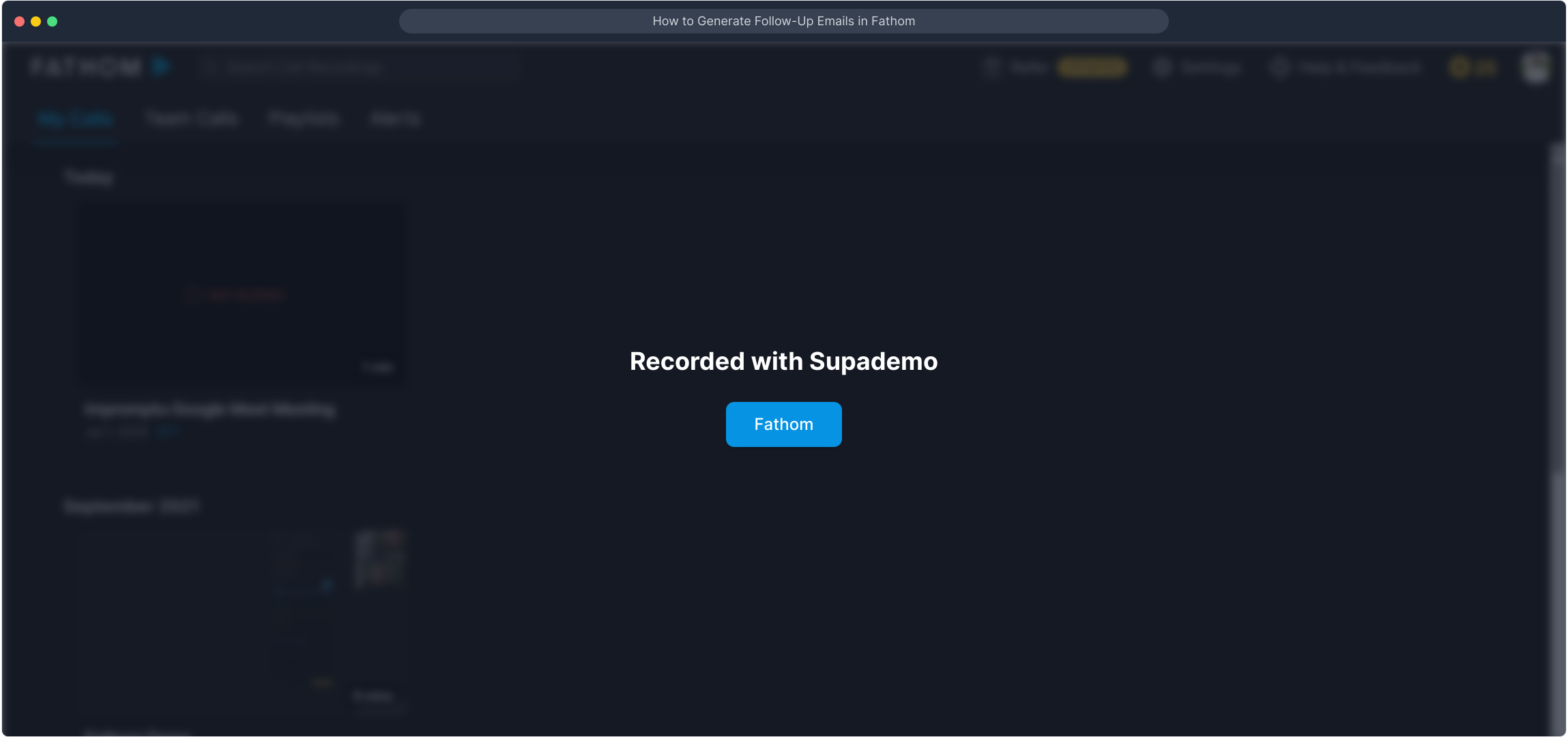This screenshot has width=1568, height=737.
Task: Click the yellow minimize window button
Action: click(36, 22)
